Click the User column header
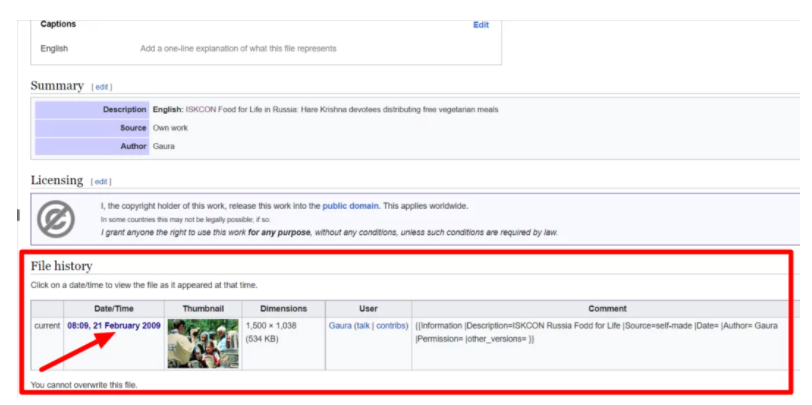Viewport: 812px width, 405px height. tap(367, 309)
